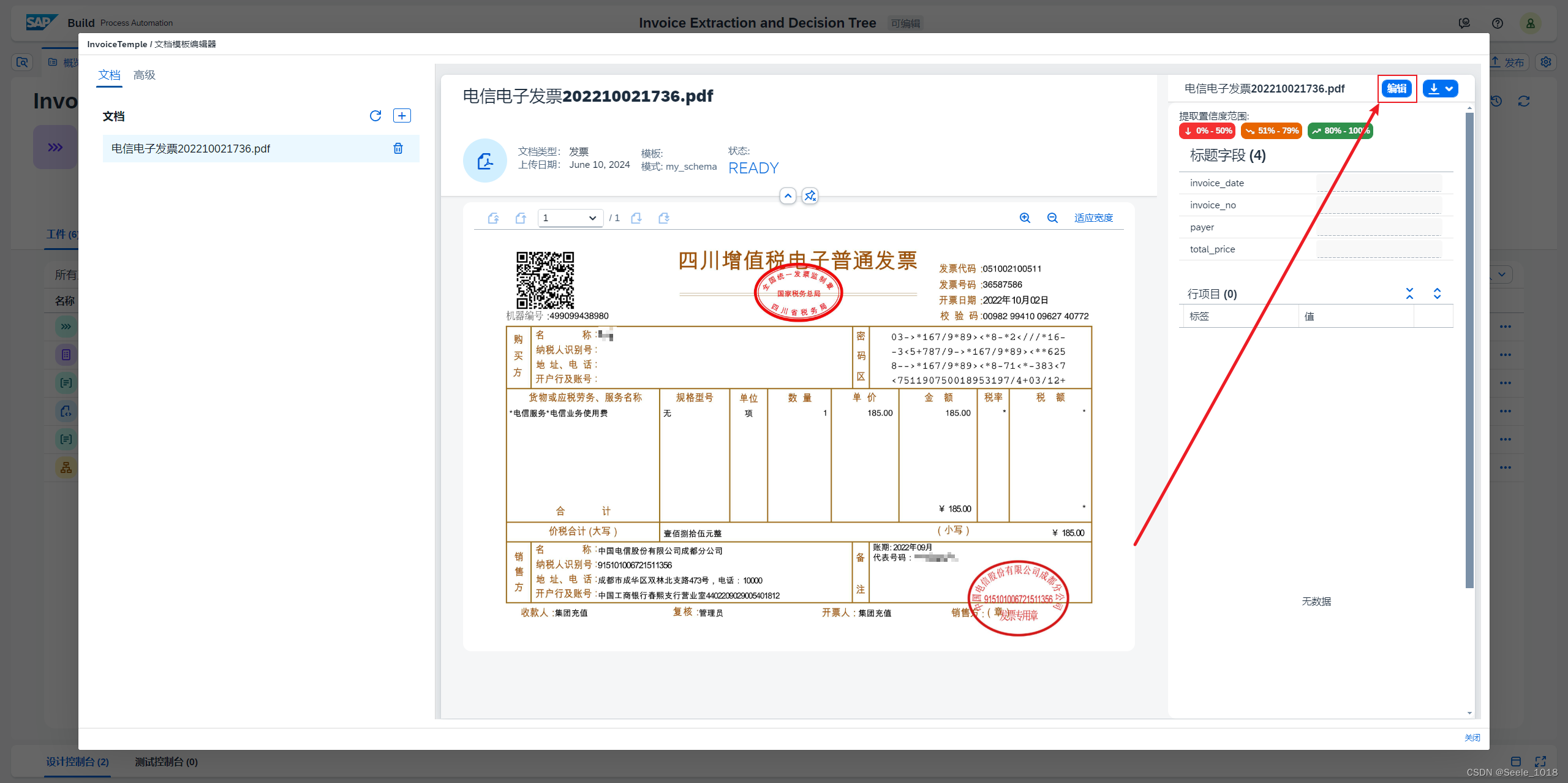
Task: Open the 工件 tab in background page
Action: click(62, 234)
